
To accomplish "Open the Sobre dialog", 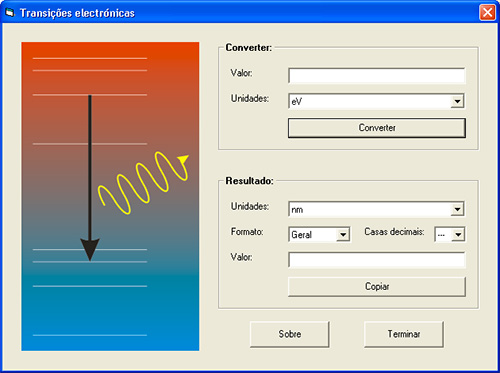I will click(x=290, y=334).
